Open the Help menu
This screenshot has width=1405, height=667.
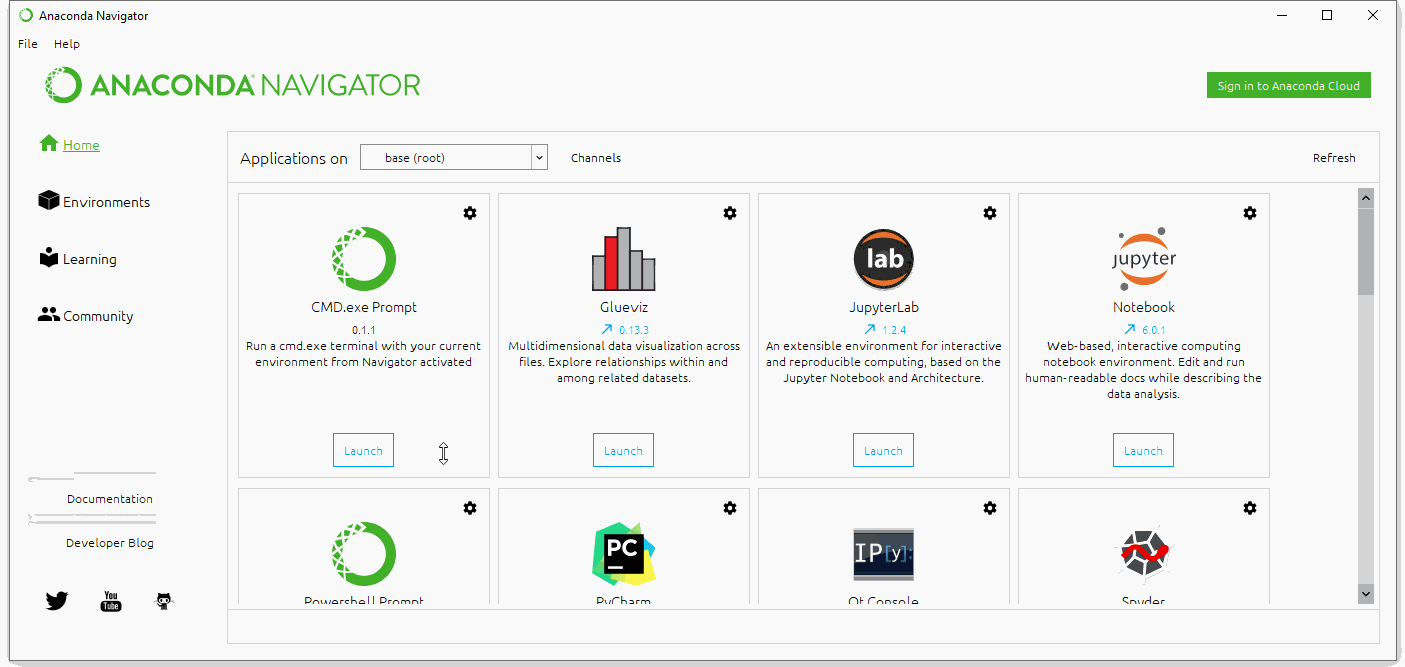click(x=67, y=44)
